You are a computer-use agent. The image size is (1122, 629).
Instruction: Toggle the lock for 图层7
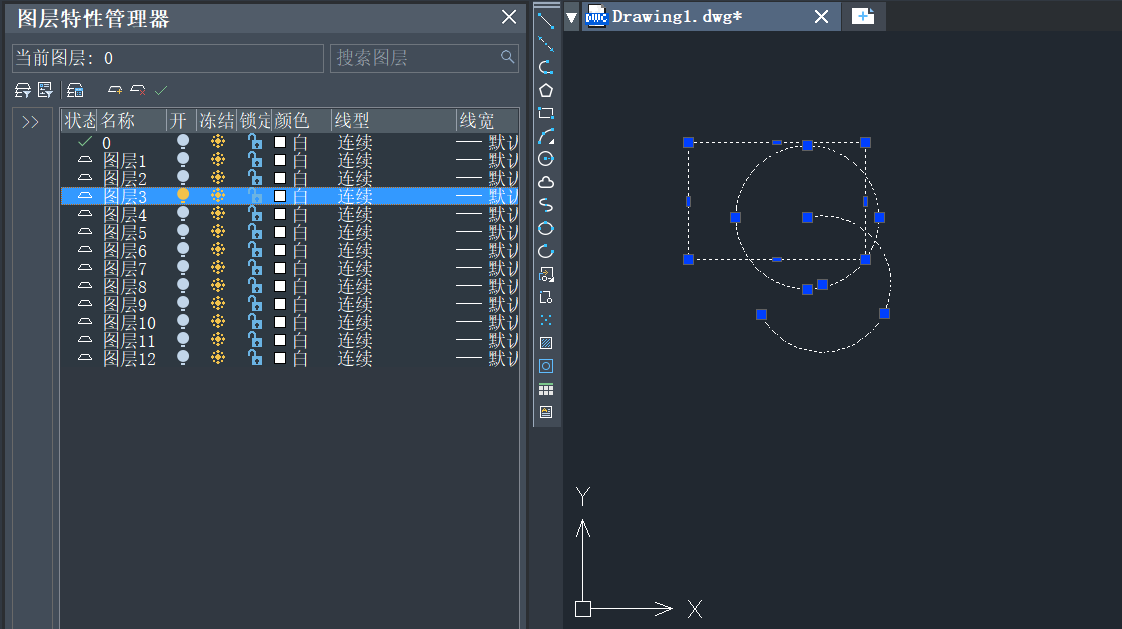255,268
